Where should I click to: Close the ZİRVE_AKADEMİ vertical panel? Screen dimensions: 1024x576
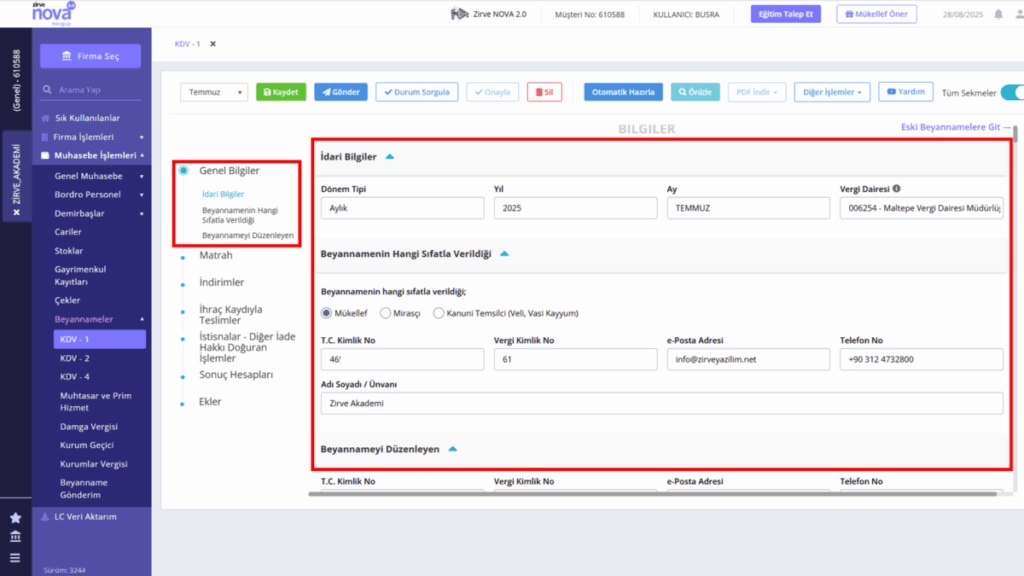tap(16, 212)
